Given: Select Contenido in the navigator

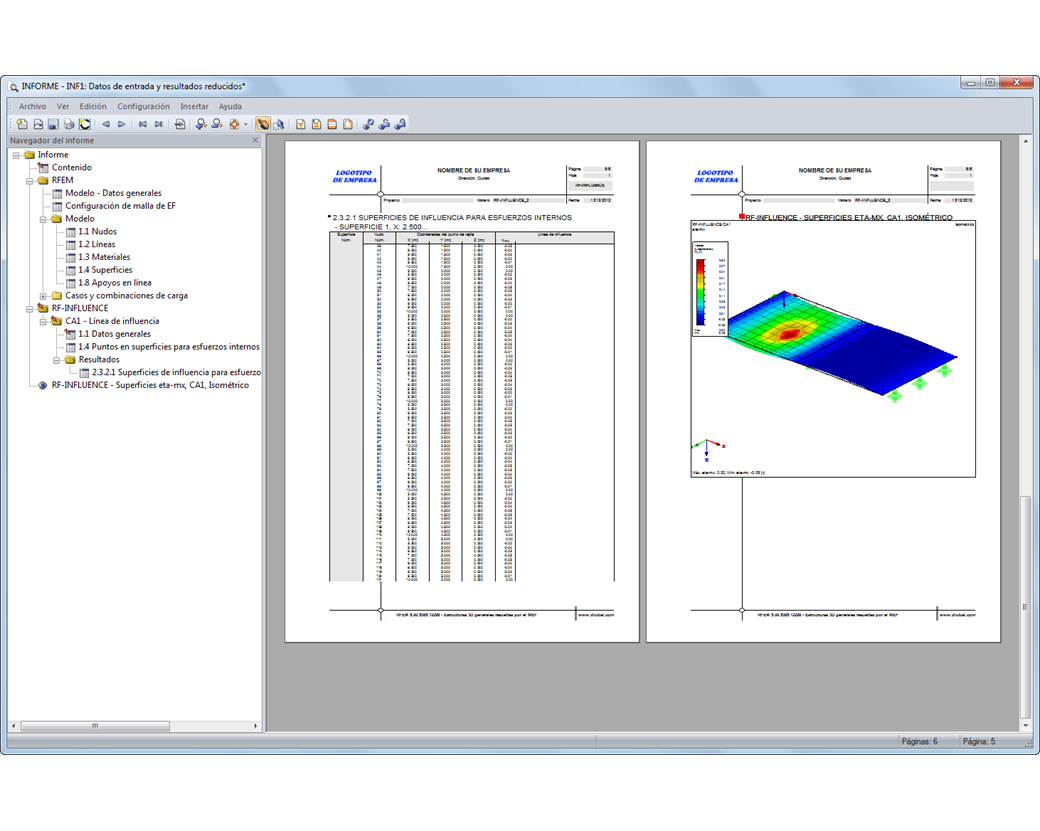Looking at the screenshot, I should click(72, 167).
